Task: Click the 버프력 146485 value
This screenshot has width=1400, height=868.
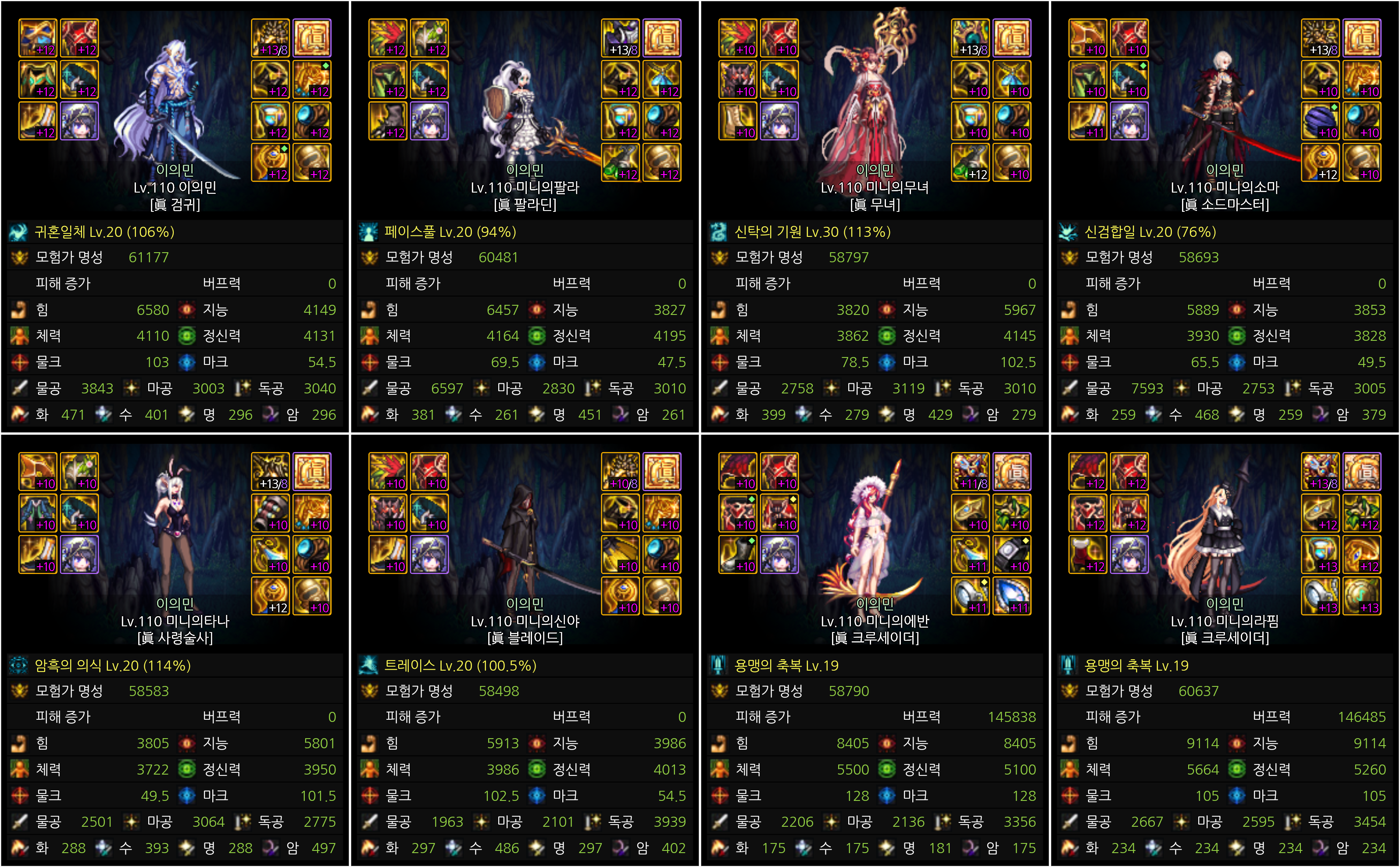Action: tap(1361, 717)
